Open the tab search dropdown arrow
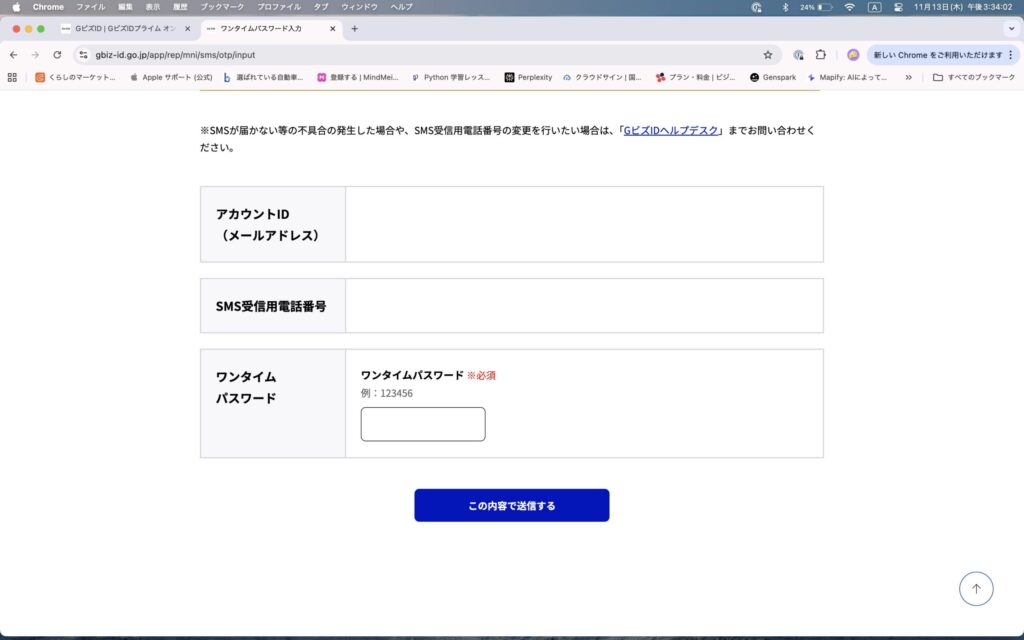The width and height of the screenshot is (1024, 640). [x=1009, y=29]
